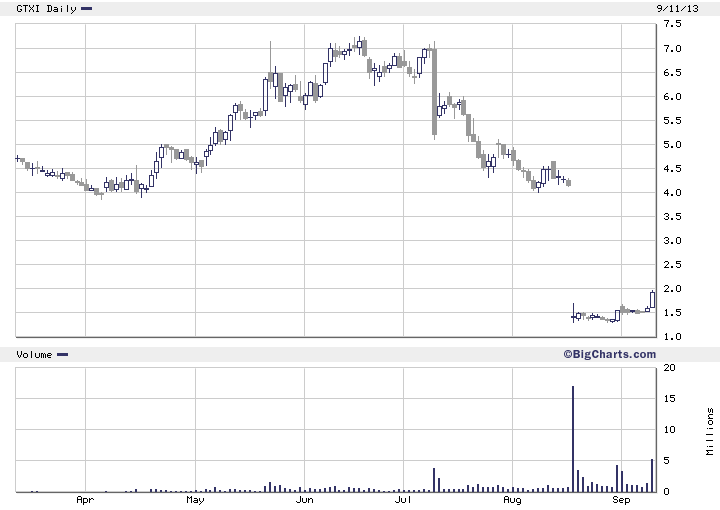Click the 5.0 price axis label
This screenshot has width=720, height=510.
672,145
